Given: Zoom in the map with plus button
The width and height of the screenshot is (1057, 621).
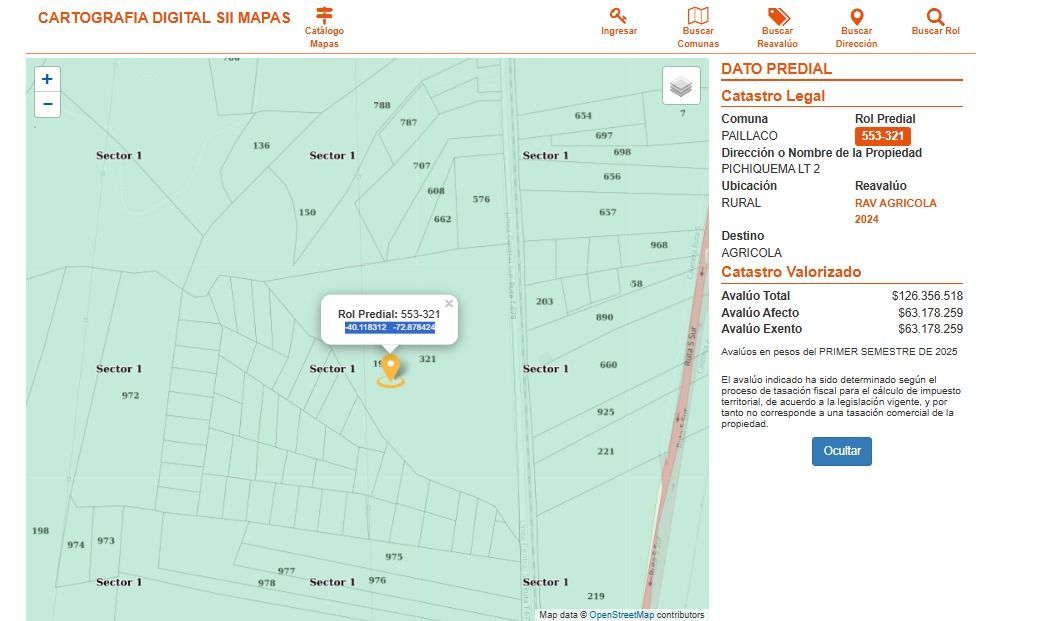Looking at the screenshot, I should 47,79.
